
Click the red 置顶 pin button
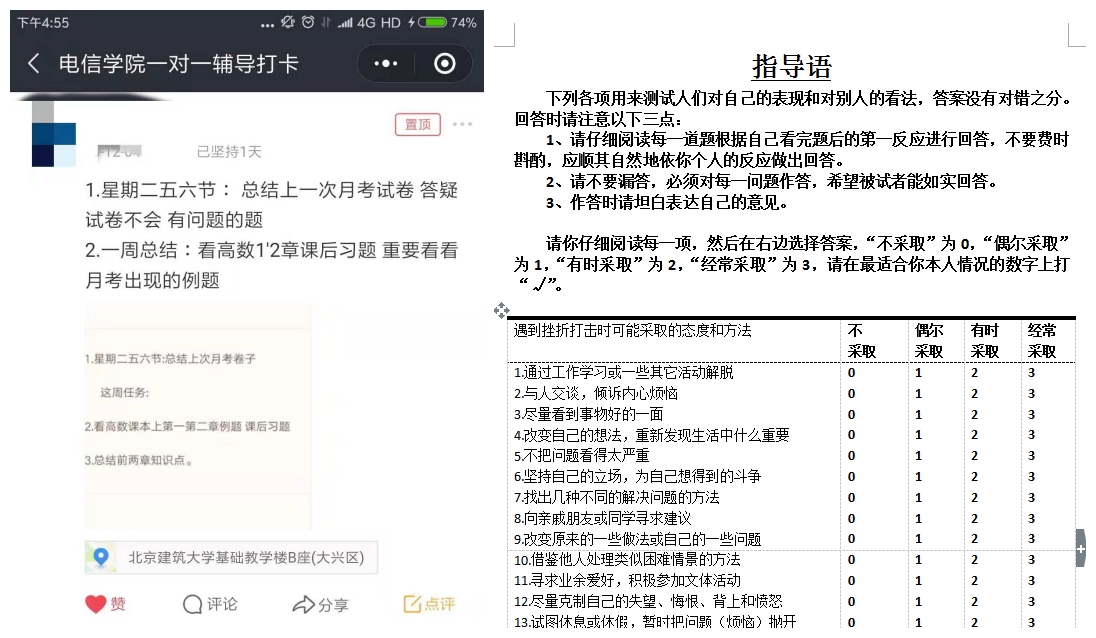tap(417, 124)
